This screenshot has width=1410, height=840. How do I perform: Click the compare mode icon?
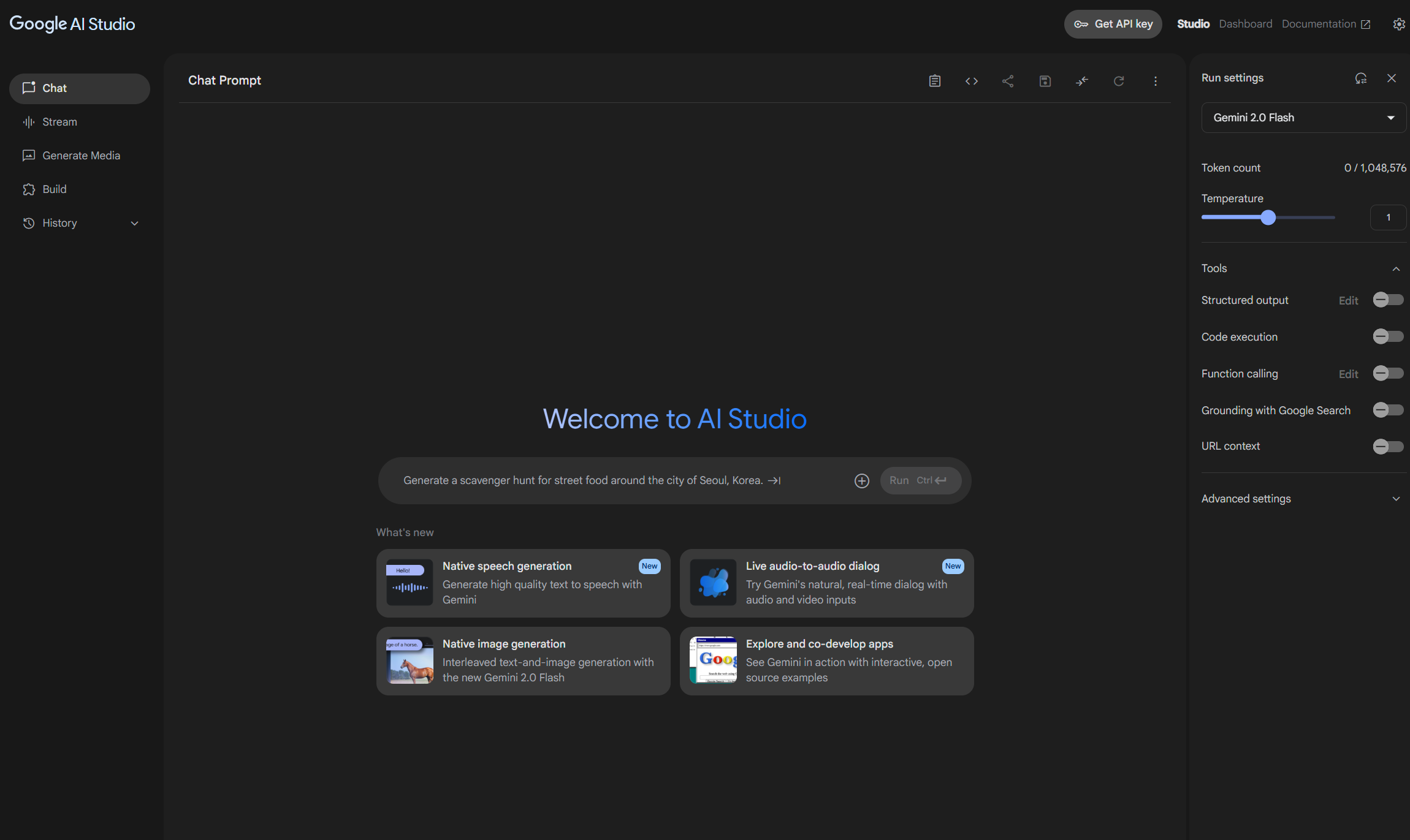coord(1082,81)
